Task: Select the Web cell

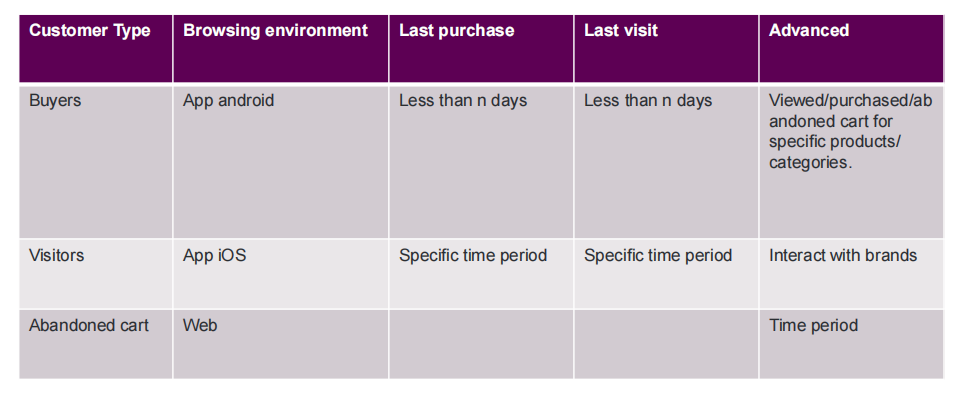Action: coord(281,344)
